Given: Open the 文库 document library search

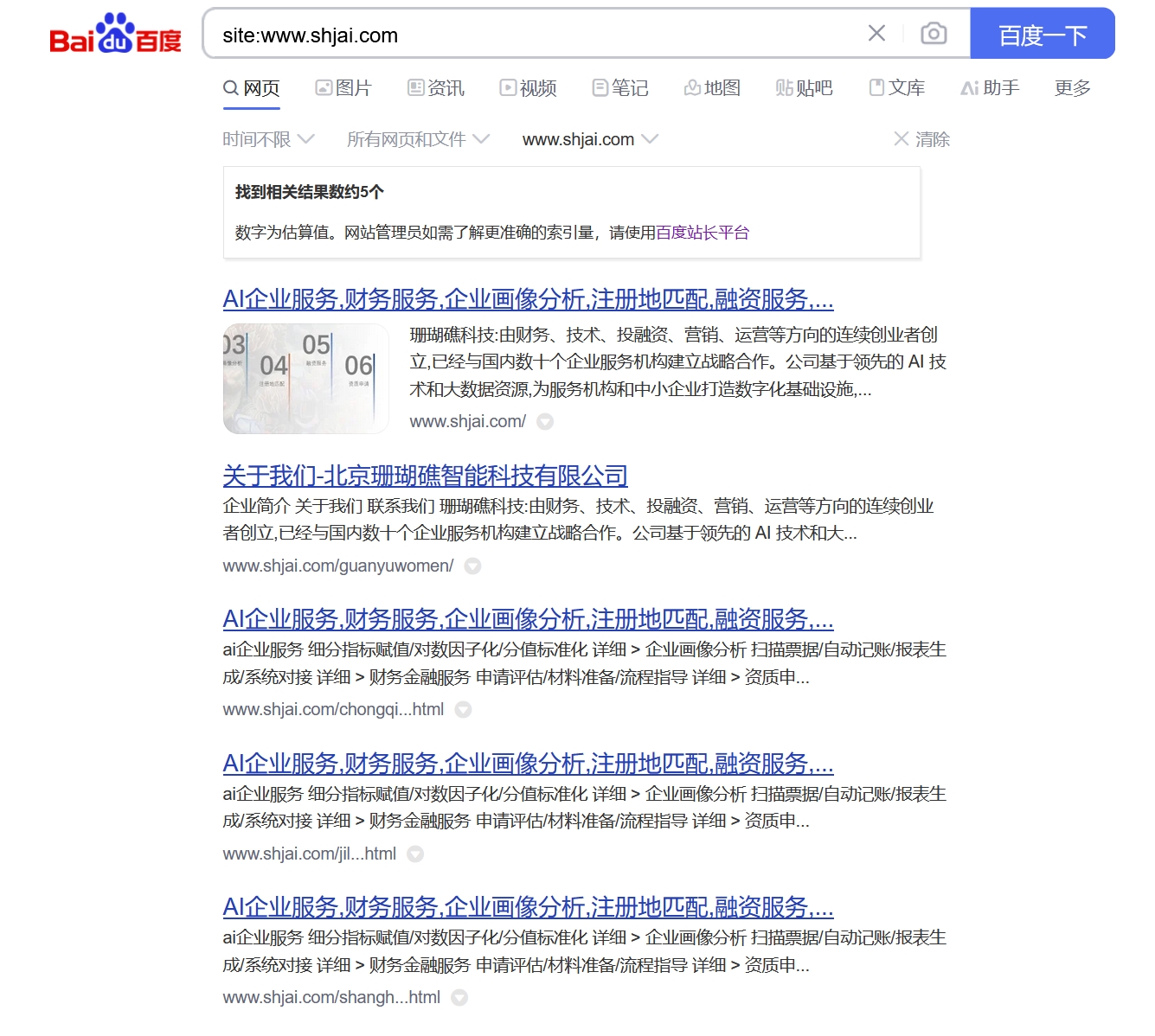Looking at the screenshot, I should [x=897, y=87].
